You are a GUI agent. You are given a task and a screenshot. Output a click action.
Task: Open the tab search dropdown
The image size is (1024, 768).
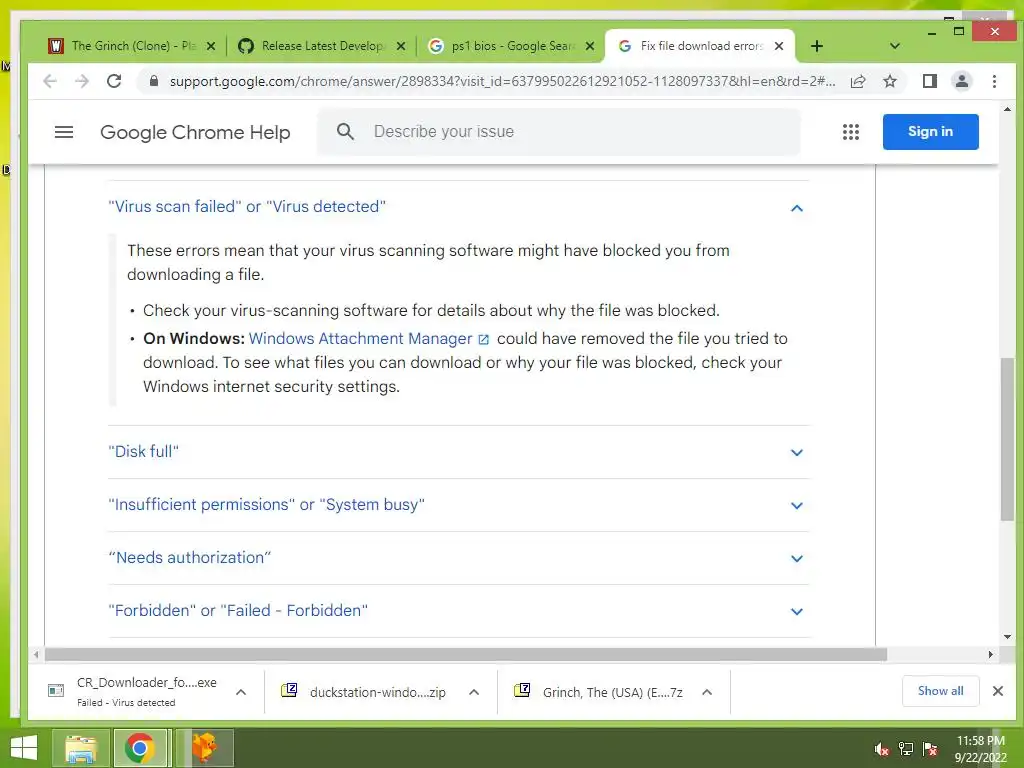coord(895,46)
